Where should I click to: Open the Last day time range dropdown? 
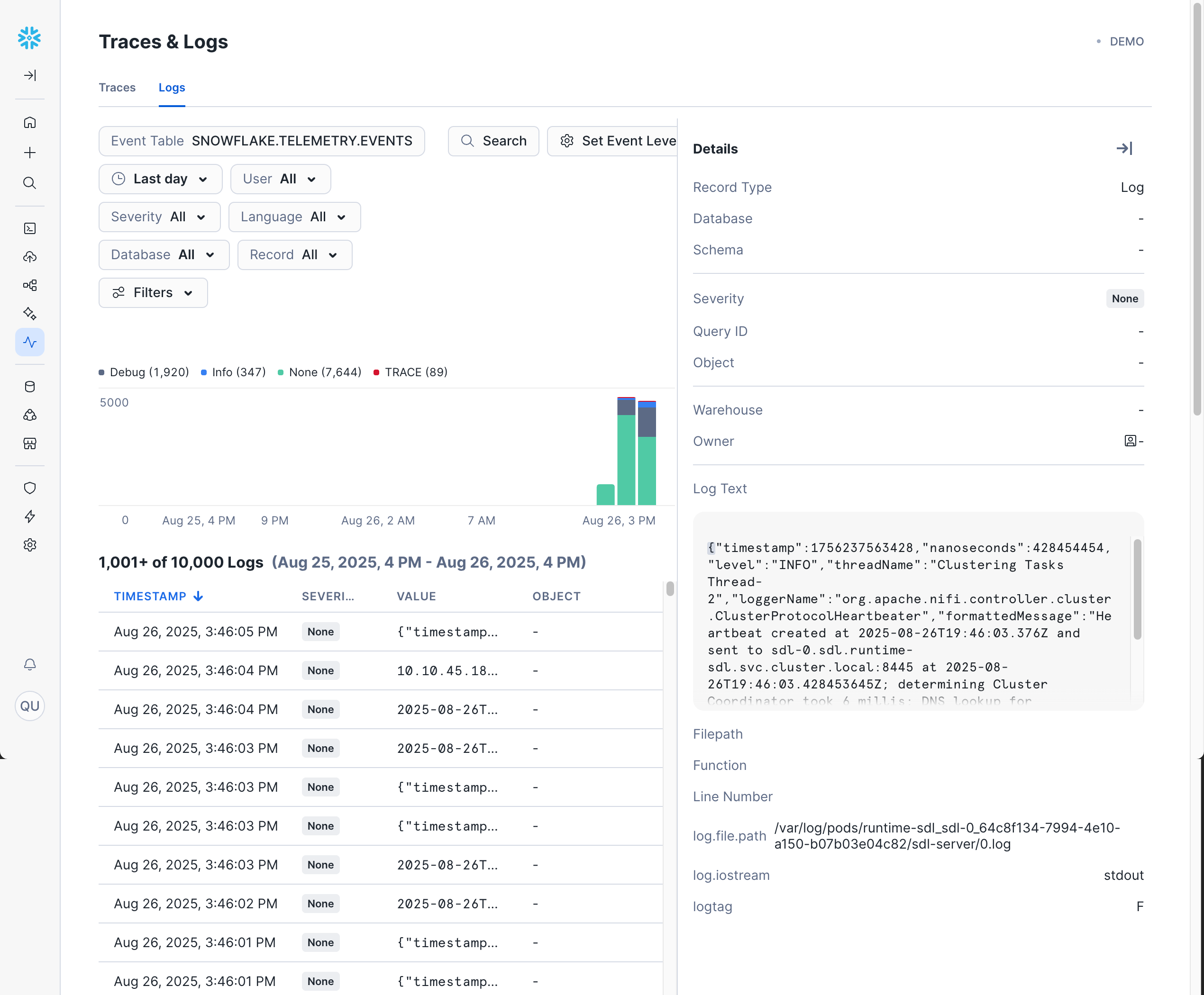[160, 179]
